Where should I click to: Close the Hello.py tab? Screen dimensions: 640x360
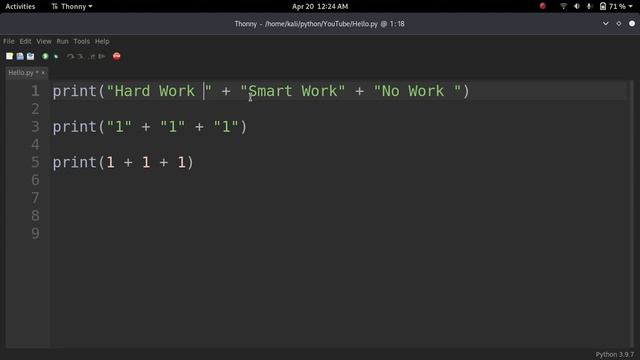(x=43, y=73)
